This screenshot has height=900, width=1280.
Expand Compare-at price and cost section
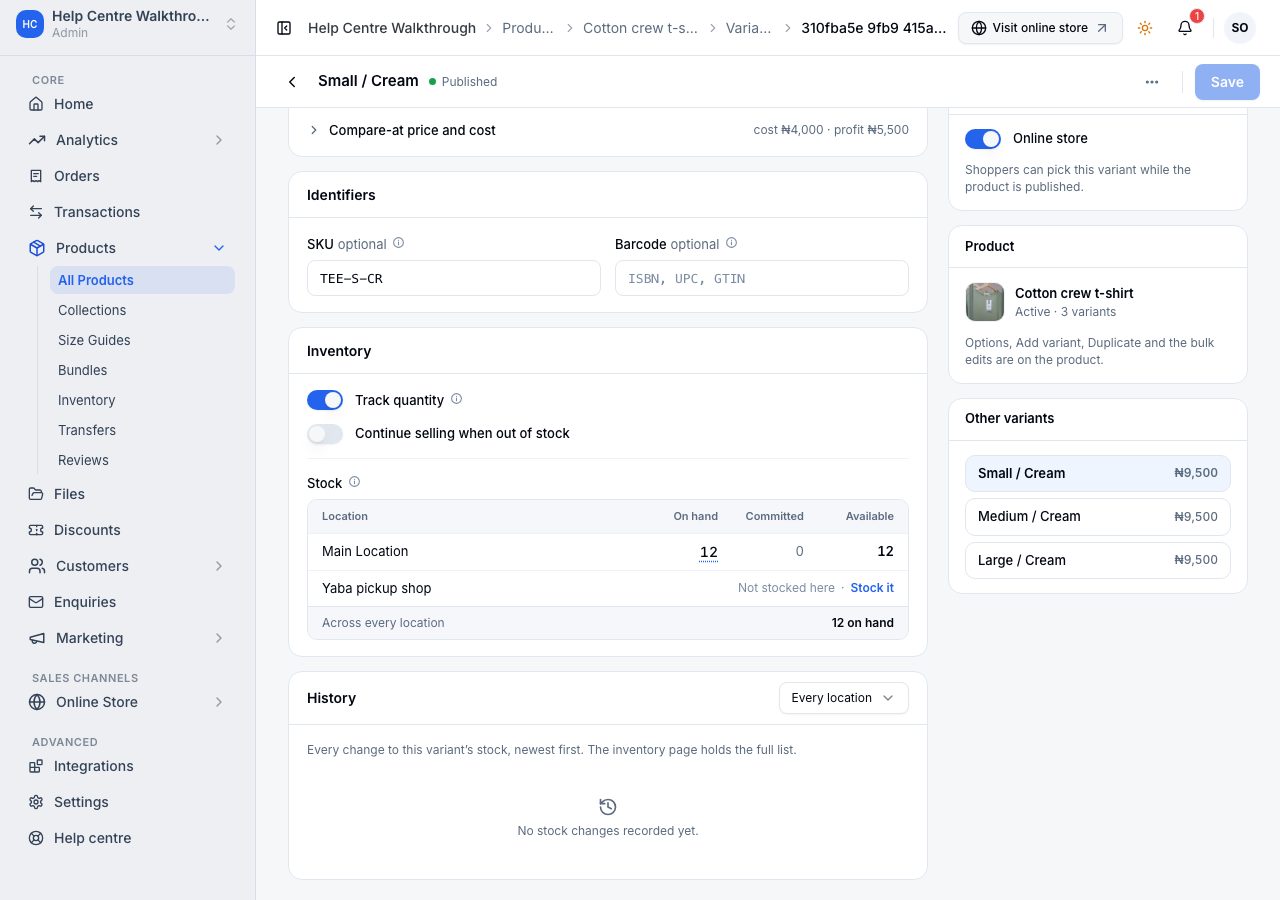pyautogui.click(x=608, y=130)
